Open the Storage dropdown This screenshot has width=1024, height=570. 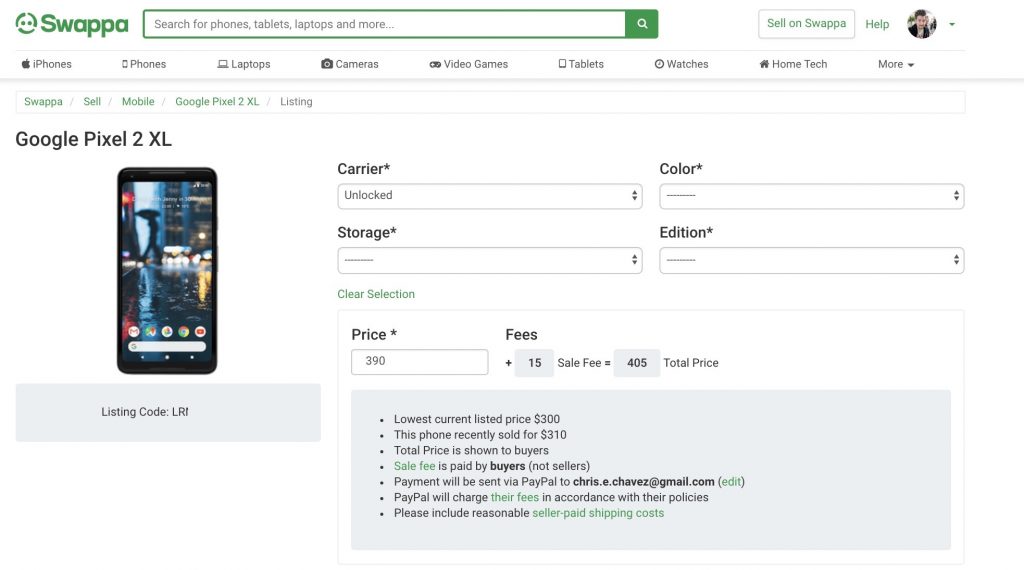490,260
